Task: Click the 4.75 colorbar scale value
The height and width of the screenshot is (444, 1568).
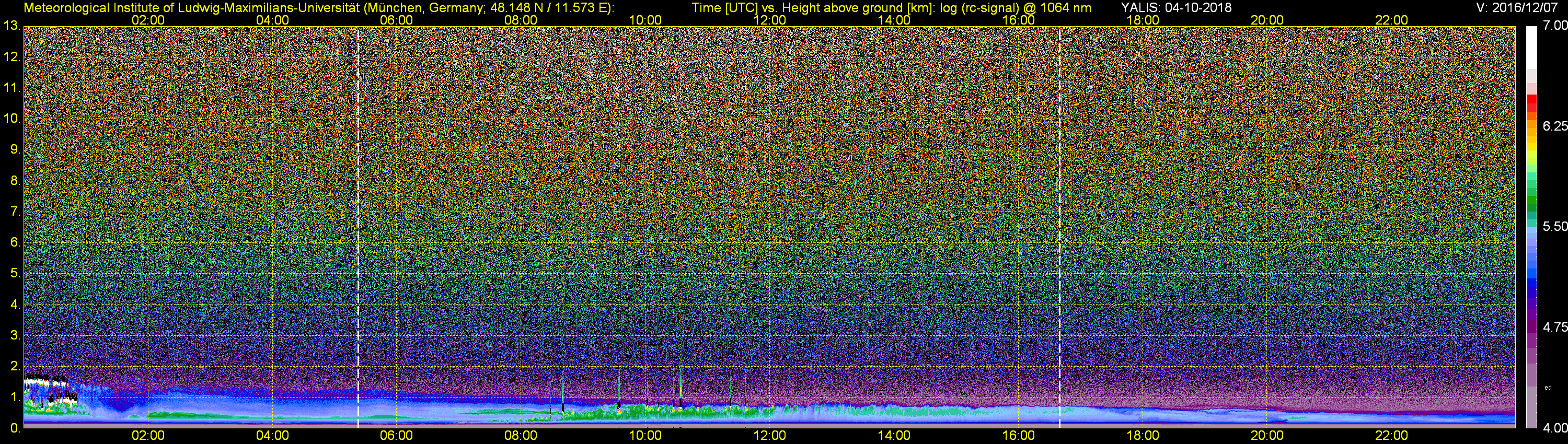Action: (x=1554, y=327)
